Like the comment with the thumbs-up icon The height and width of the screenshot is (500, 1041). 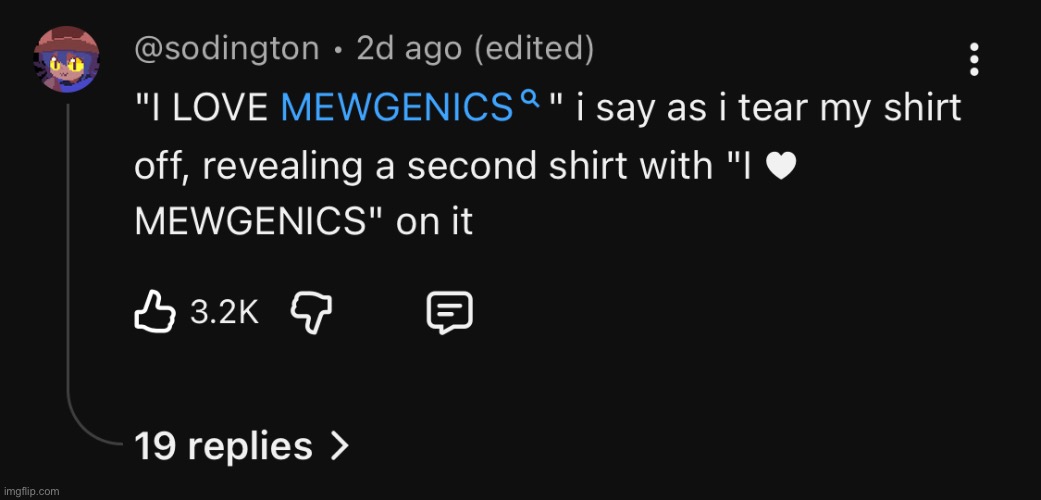[x=155, y=313]
